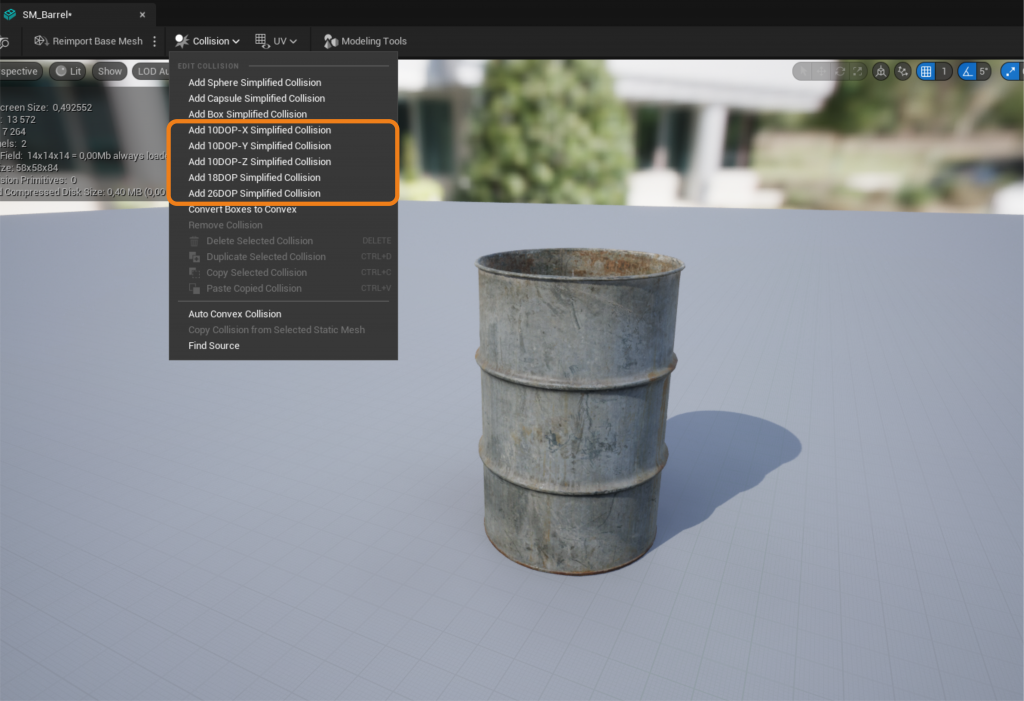
Task: Open the Show viewport options
Action: [x=110, y=71]
